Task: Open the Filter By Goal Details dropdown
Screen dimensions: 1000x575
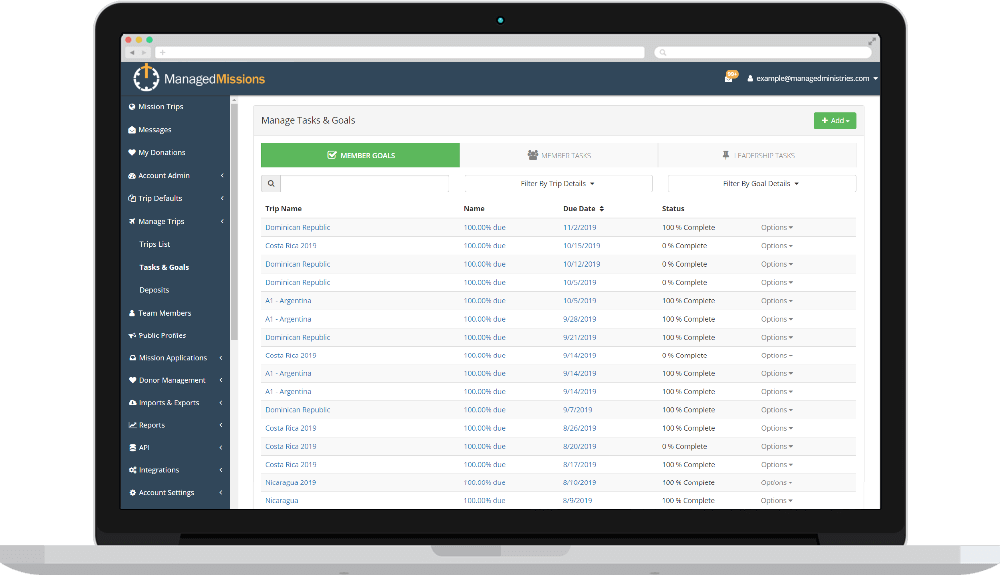Action: (761, 184)
